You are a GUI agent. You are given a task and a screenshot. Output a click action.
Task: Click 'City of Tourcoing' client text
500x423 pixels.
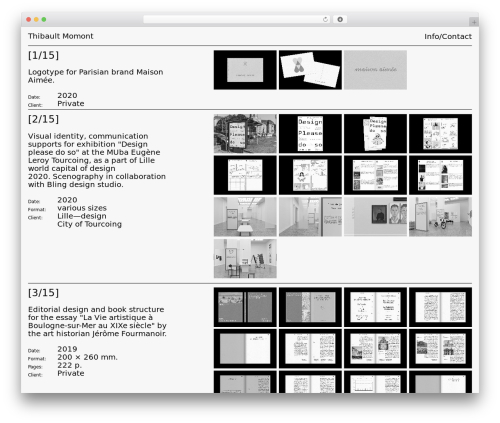89,224
